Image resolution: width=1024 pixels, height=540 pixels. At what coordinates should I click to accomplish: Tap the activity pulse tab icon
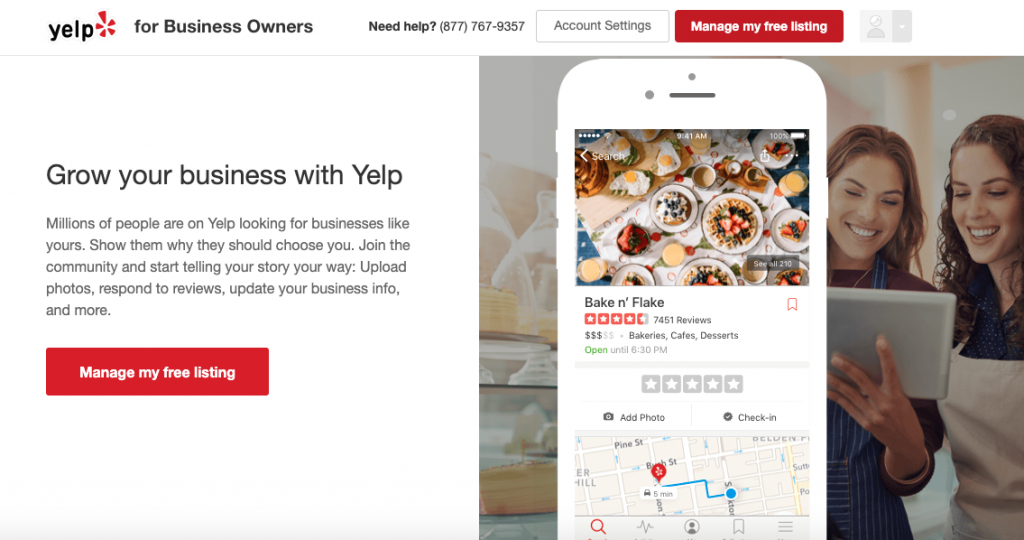pyautogui.click(x=645, y=526)
